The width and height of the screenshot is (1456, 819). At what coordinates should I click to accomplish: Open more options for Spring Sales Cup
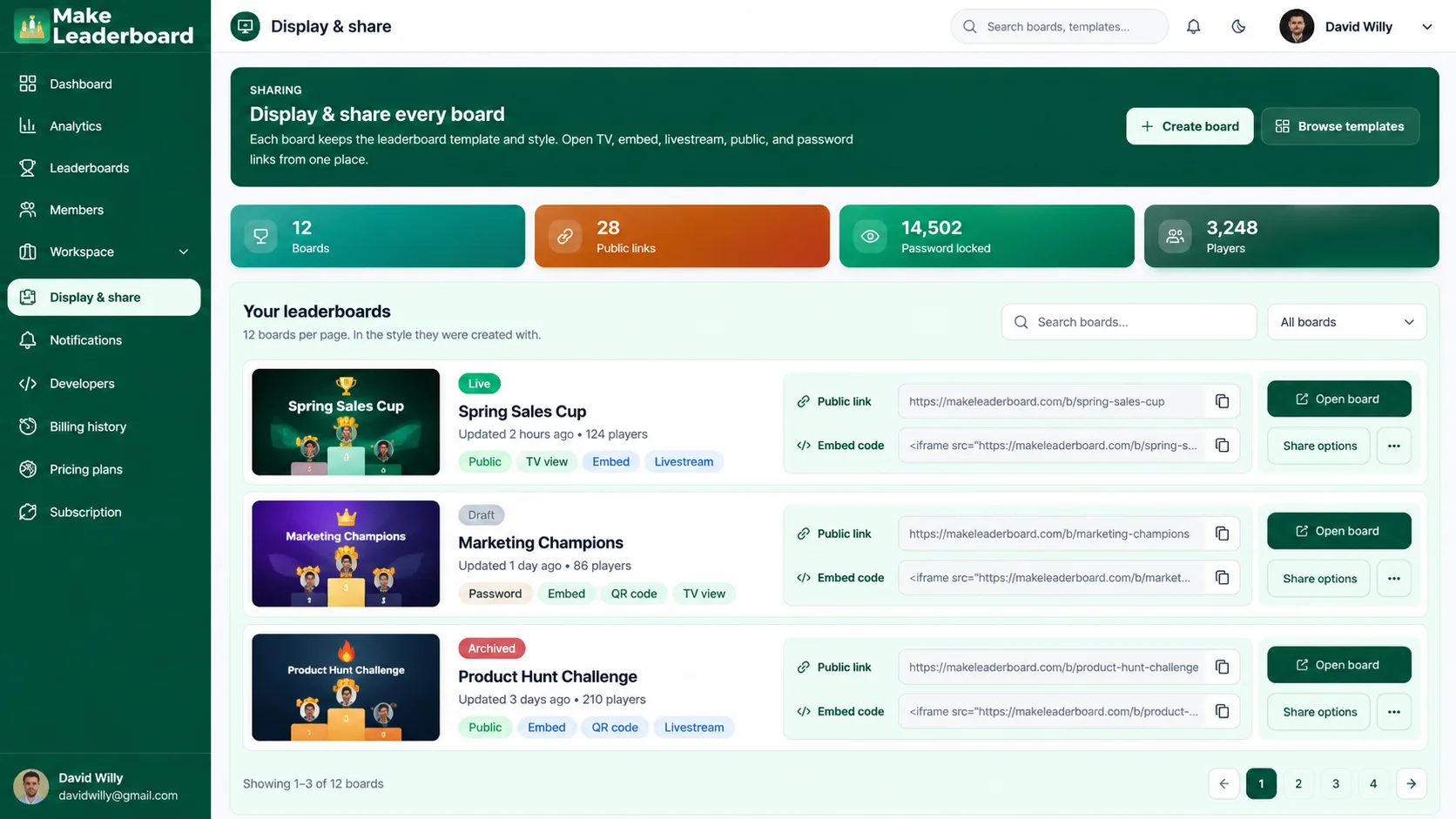[x=1393, y=446]
